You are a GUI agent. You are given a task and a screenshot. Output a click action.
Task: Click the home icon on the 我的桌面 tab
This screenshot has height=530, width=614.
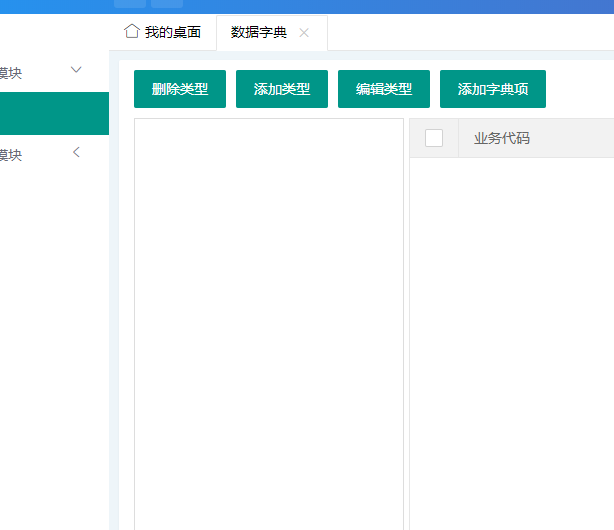(x=131, y=32)
